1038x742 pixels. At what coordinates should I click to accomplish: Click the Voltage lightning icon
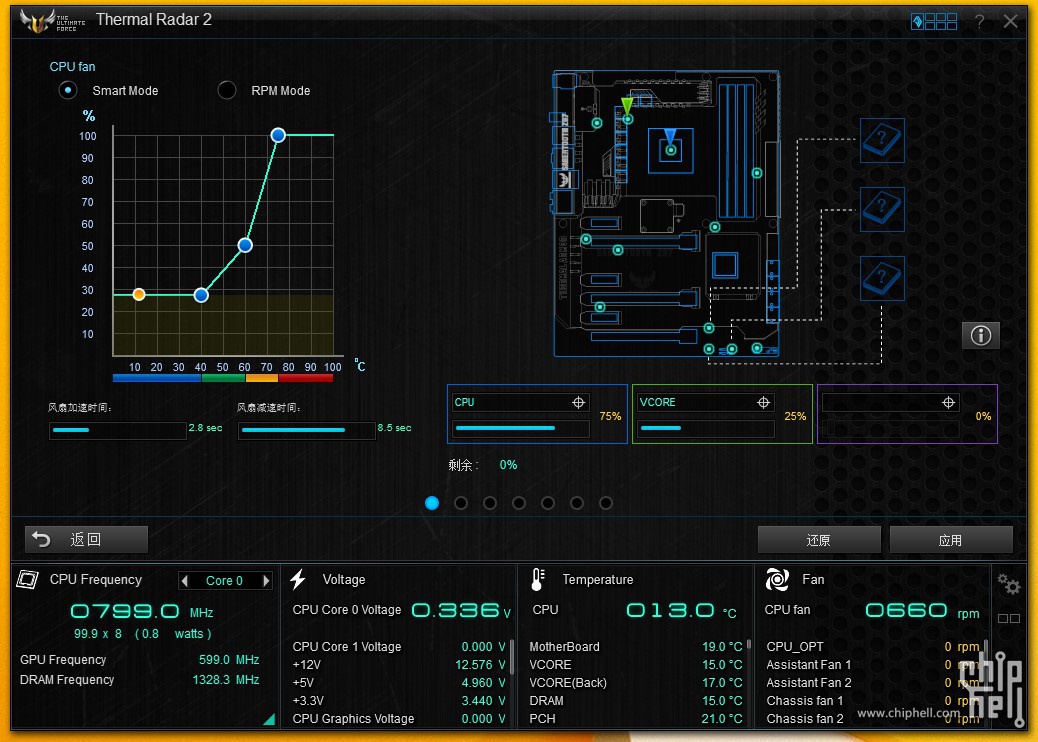click(x=298, y=579)
